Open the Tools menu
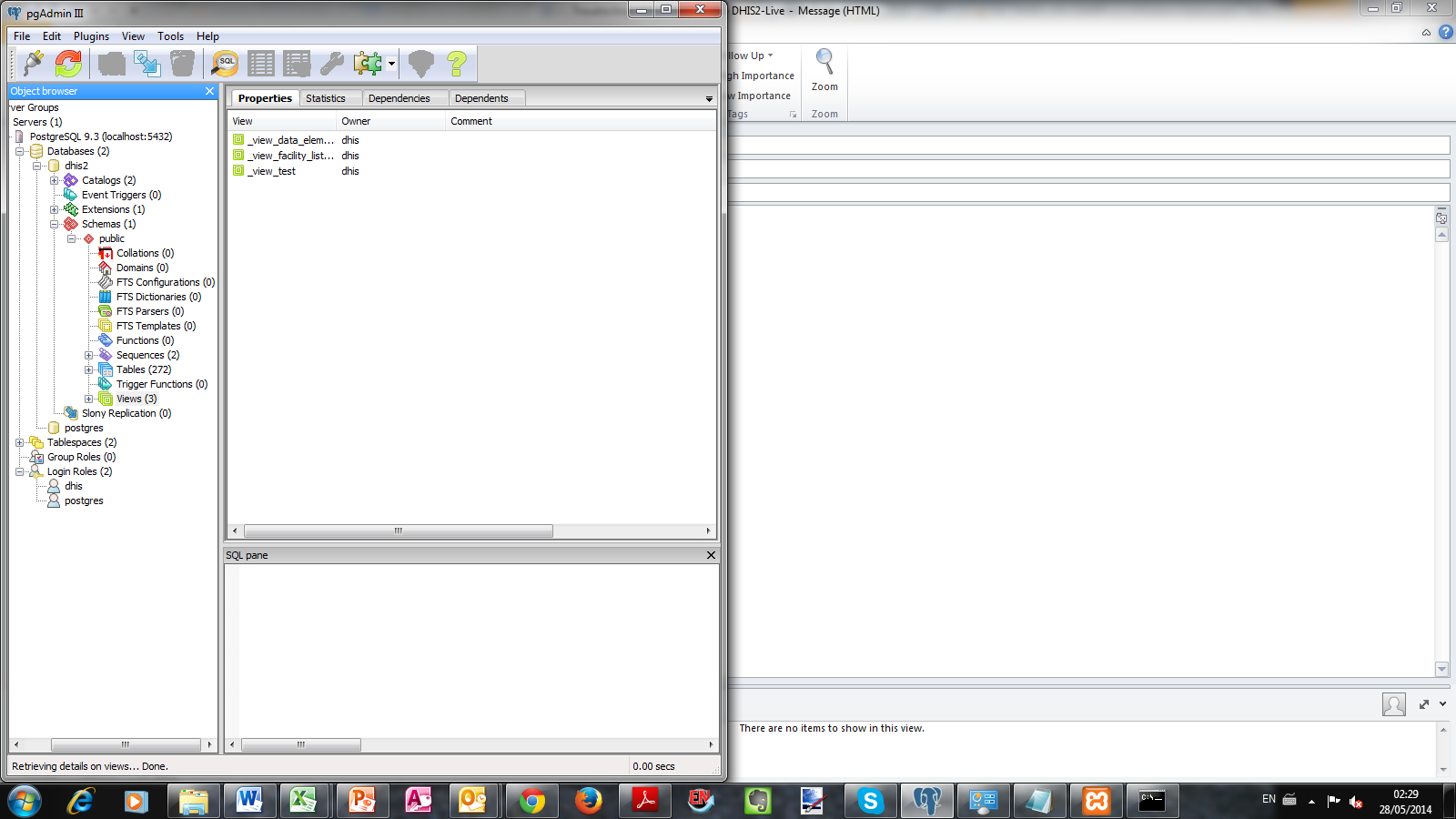1456x819 pixels. [170, 36]
